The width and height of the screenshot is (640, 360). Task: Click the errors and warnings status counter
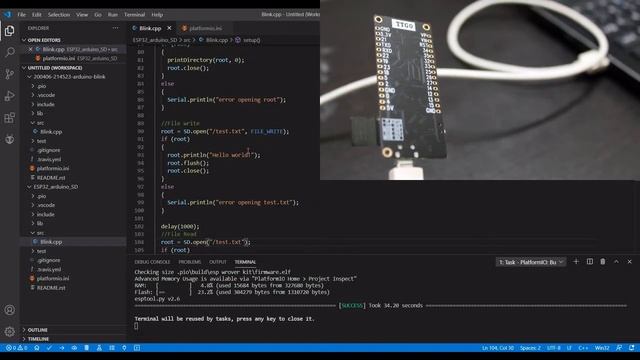pyautogui.click(x=16, y=348)
